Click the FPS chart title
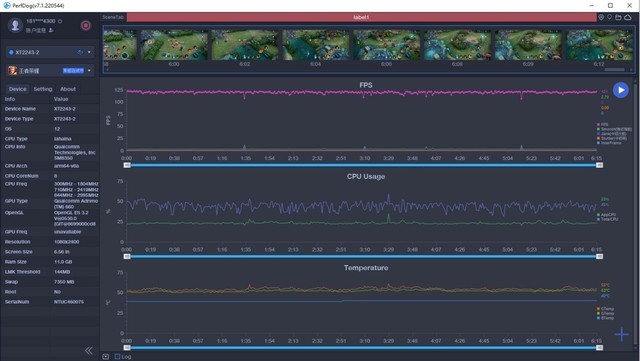The image size is (640, 361). pyautogui.click(x=366, y=85)
